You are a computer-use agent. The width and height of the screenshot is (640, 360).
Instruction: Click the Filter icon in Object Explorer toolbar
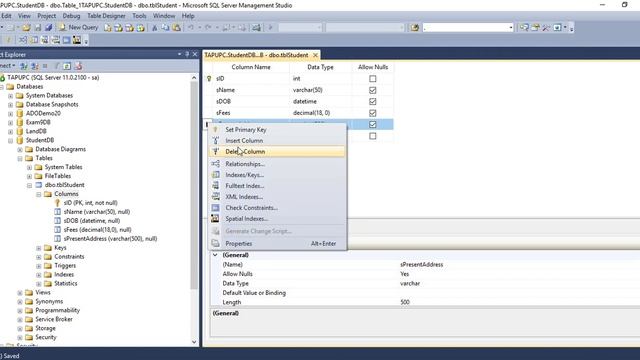[56, 66]
